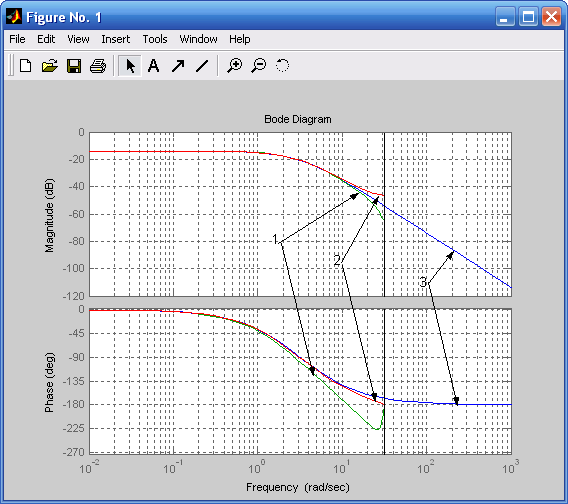568x504 pixels.
Task: Select the Magnitude (dB) axis label
Action: pyautogui.click(x=49, y=215)
